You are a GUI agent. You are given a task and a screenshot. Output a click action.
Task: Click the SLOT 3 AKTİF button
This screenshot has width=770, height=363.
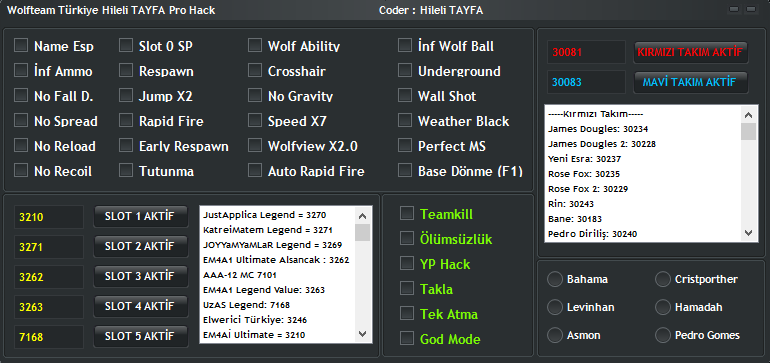140,277
